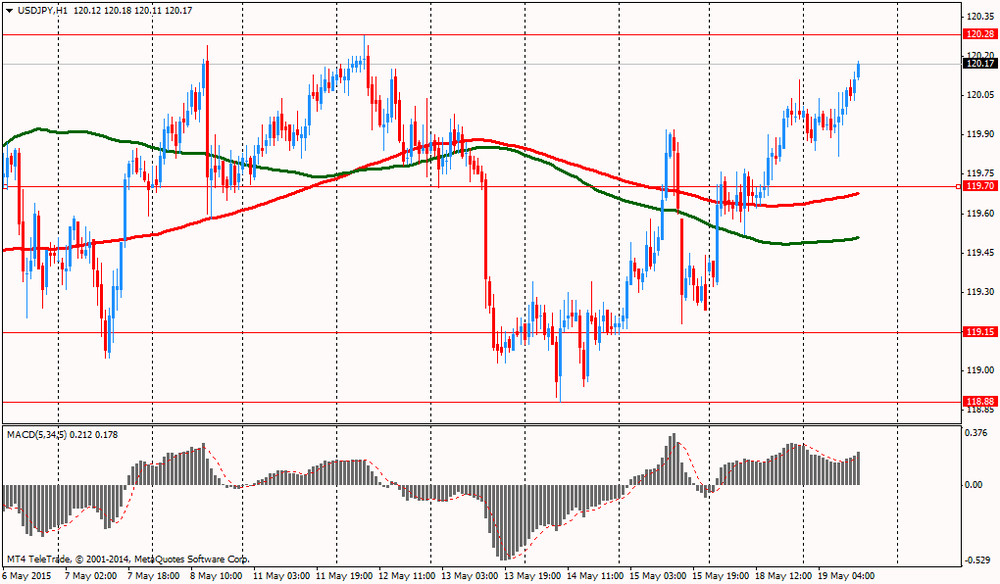Click the 6 May 2015 date label
The width and height of the screenshot is (1000, 584).
27,576
